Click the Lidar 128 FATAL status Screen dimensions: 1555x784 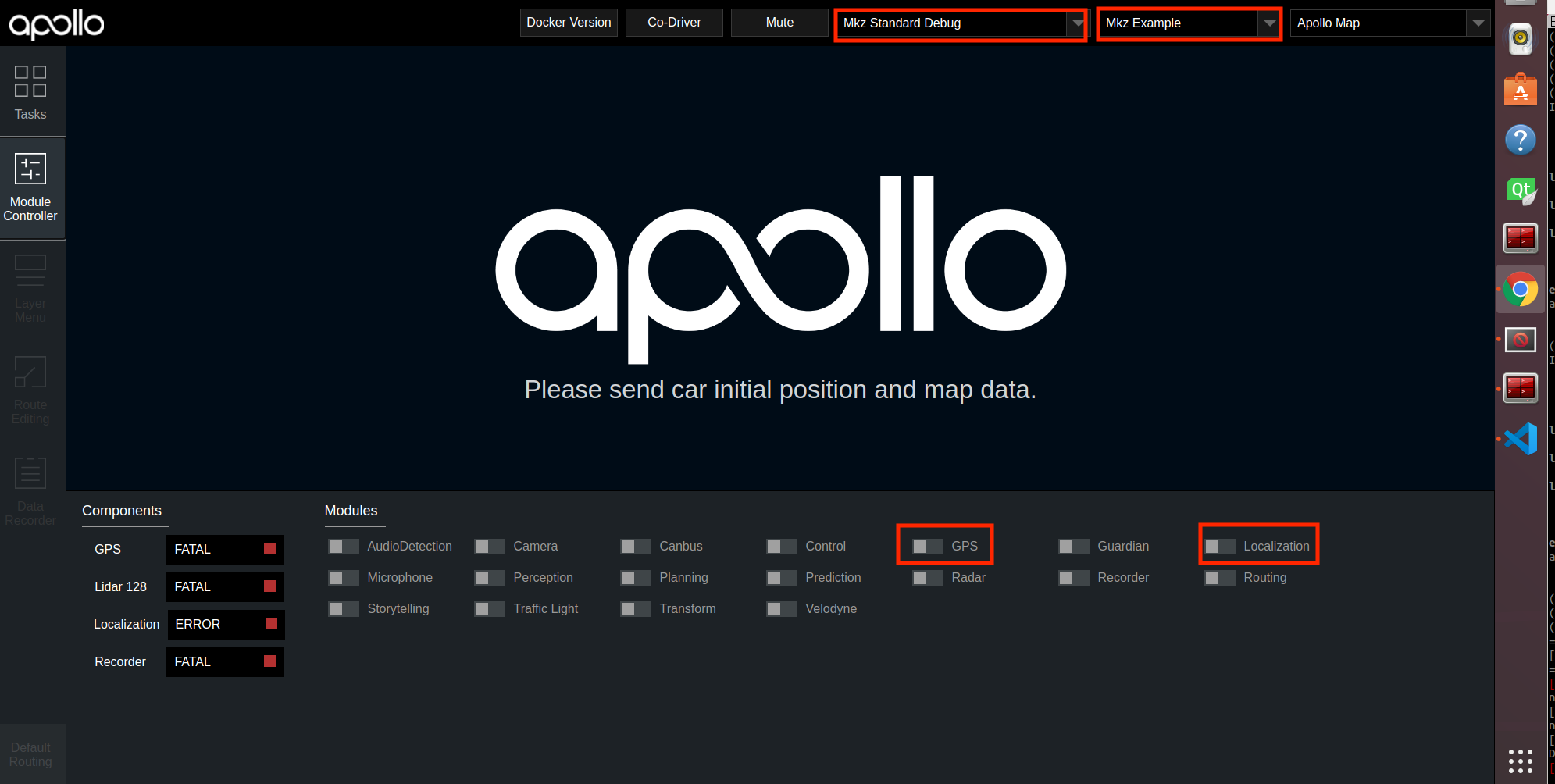coord(225,587)
